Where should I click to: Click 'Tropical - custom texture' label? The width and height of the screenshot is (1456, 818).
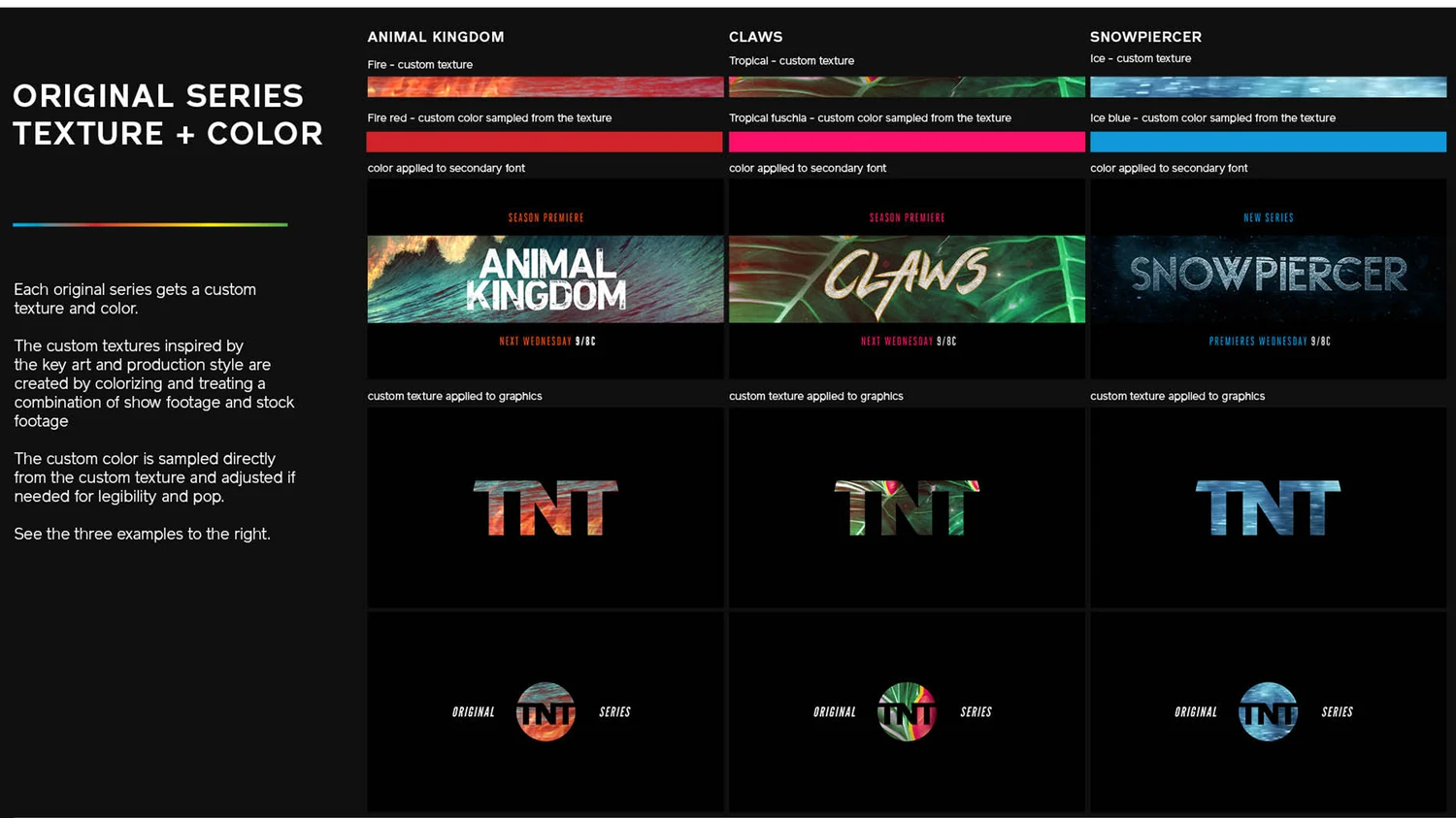click(x=791, y=61)
